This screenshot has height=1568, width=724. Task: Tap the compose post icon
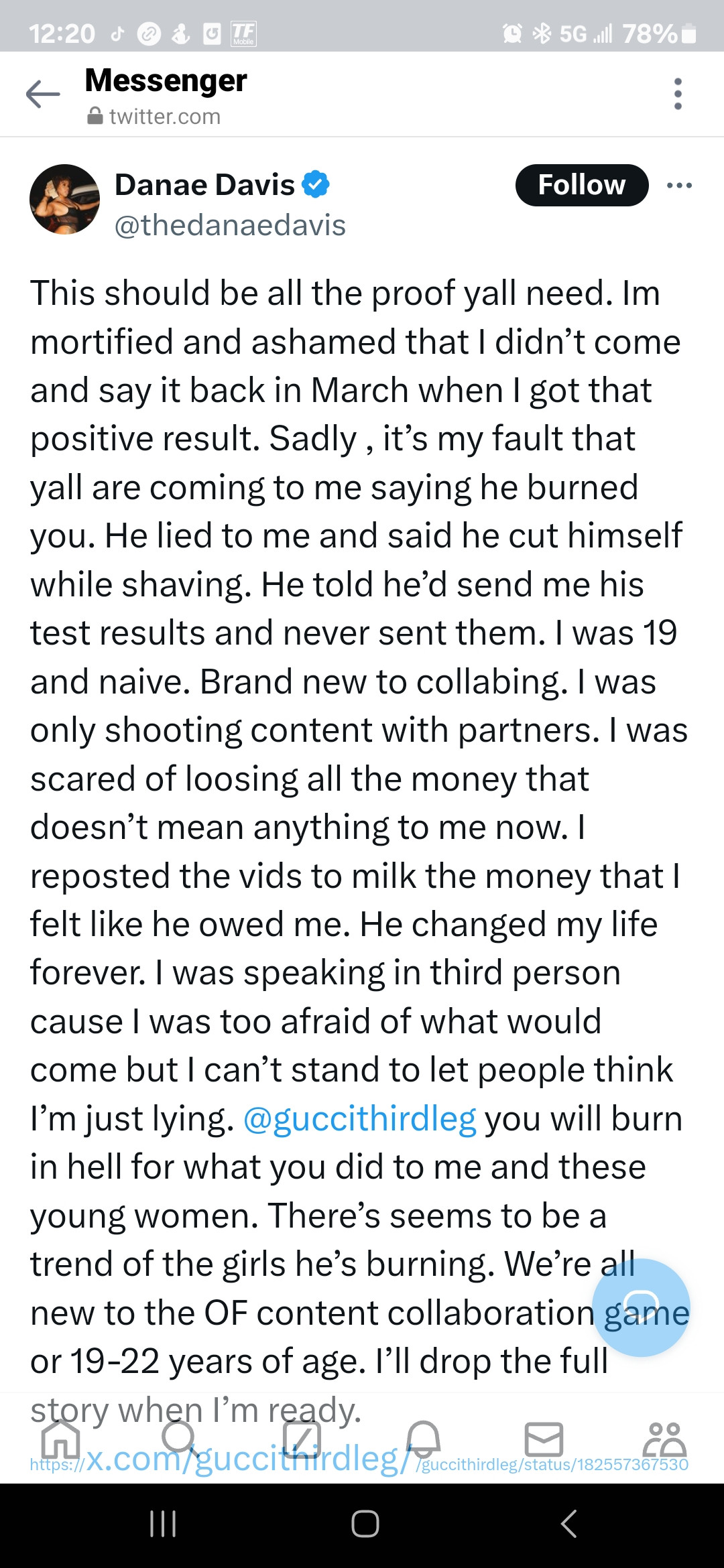pos(302,1439)
